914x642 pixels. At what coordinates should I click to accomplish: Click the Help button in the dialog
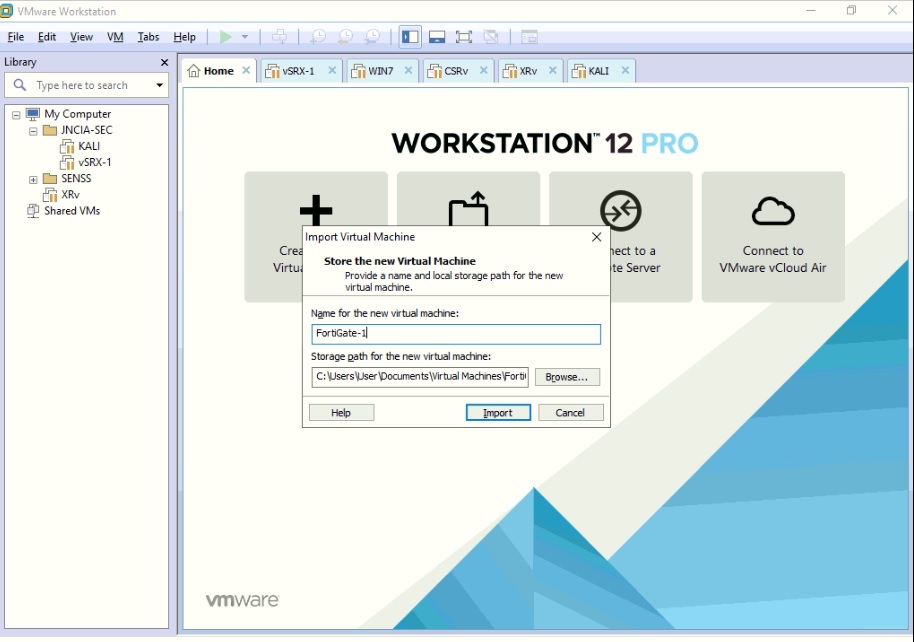coord(341,413)
